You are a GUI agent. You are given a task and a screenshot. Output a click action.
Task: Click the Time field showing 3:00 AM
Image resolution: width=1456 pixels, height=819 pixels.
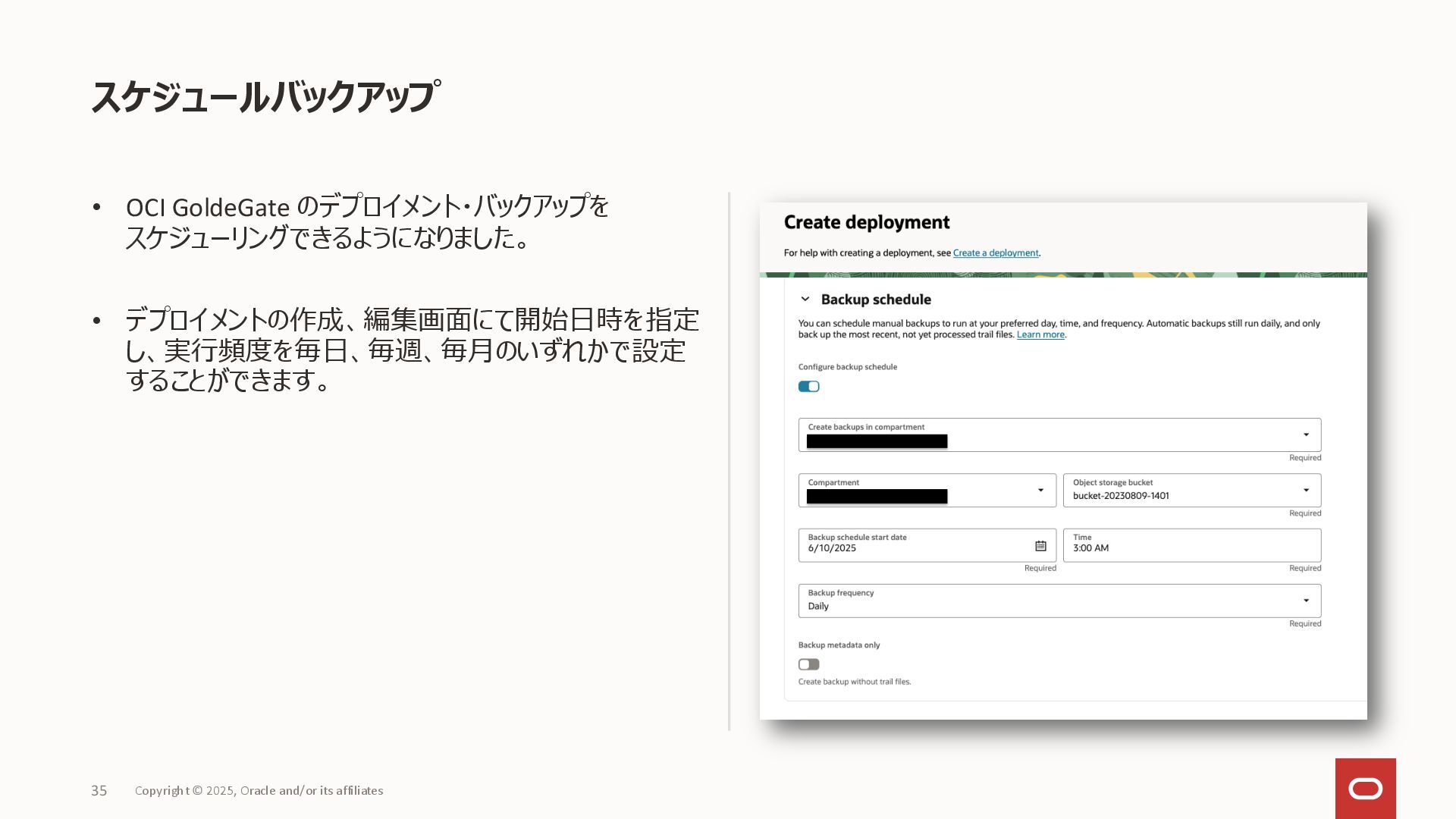[1191, 546]
